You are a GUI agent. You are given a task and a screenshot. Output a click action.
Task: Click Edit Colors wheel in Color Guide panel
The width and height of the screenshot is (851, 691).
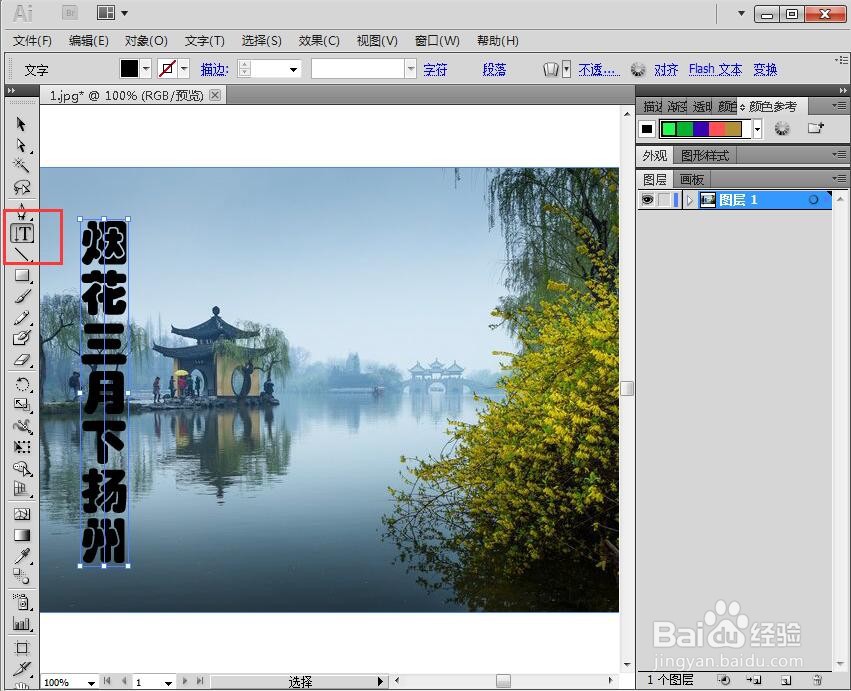pos(782,129)
